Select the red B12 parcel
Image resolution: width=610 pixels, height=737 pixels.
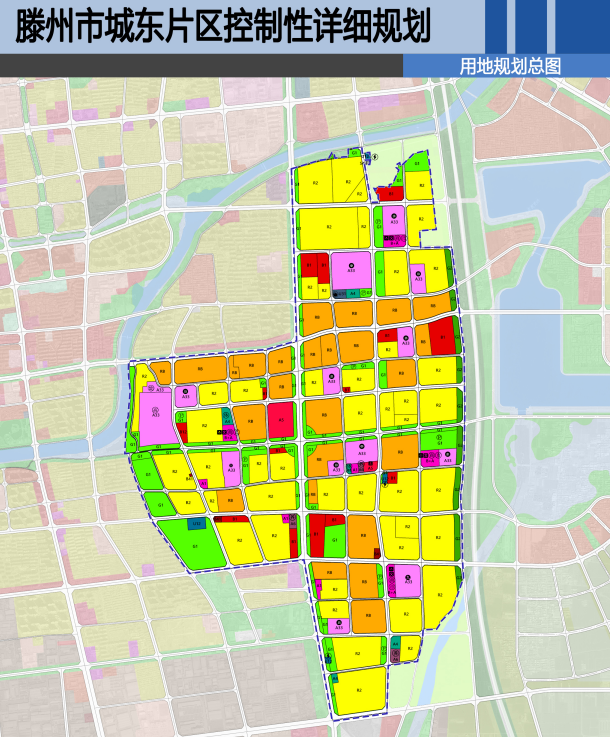183,432
